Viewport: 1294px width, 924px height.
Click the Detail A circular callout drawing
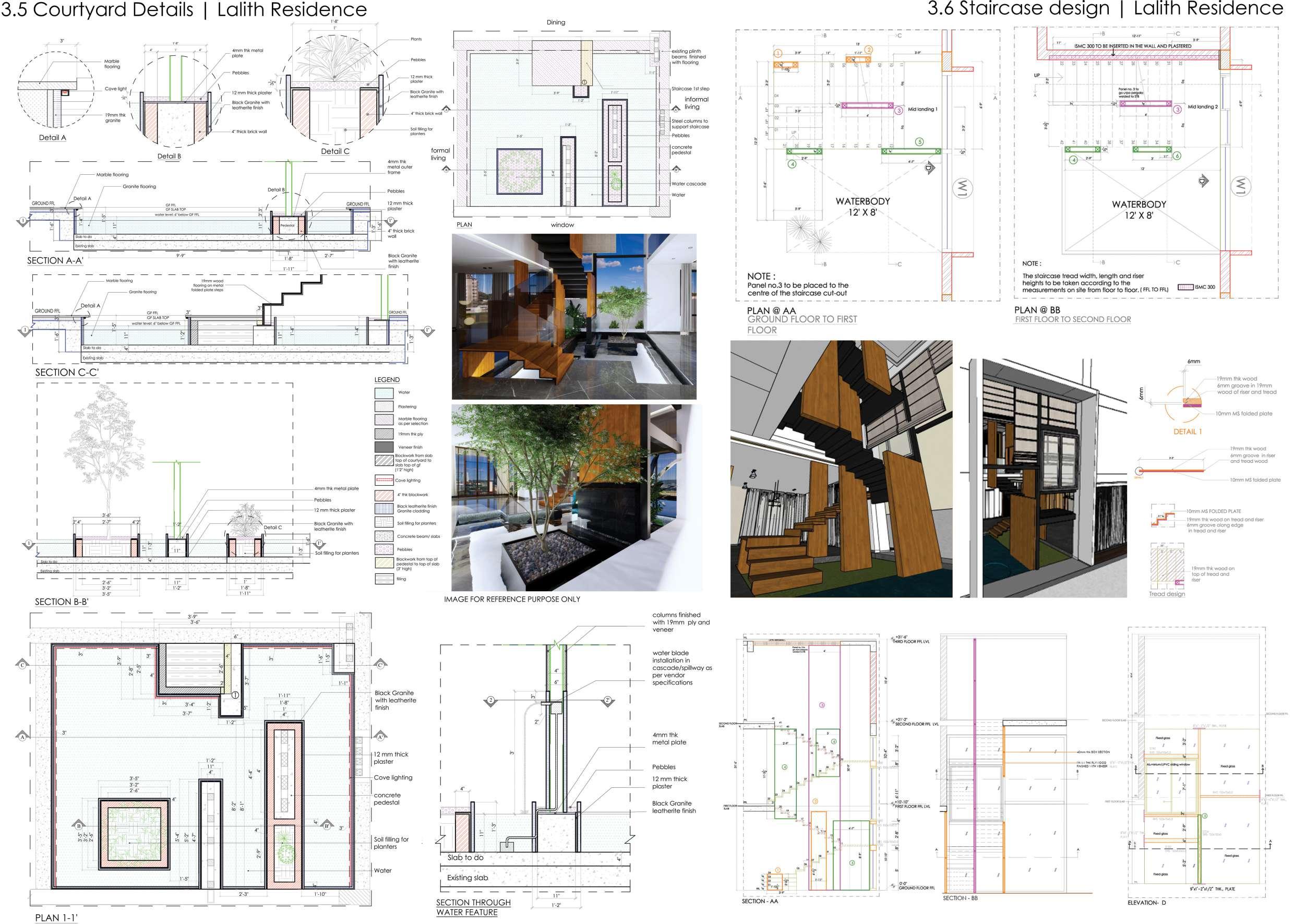pyautogui.click(x=56, y=91)
